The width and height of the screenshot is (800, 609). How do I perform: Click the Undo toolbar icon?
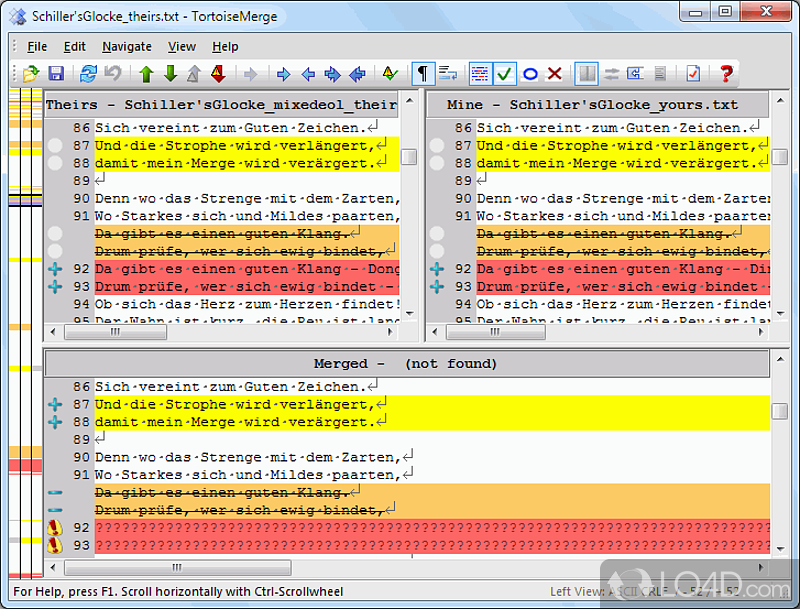113,74
